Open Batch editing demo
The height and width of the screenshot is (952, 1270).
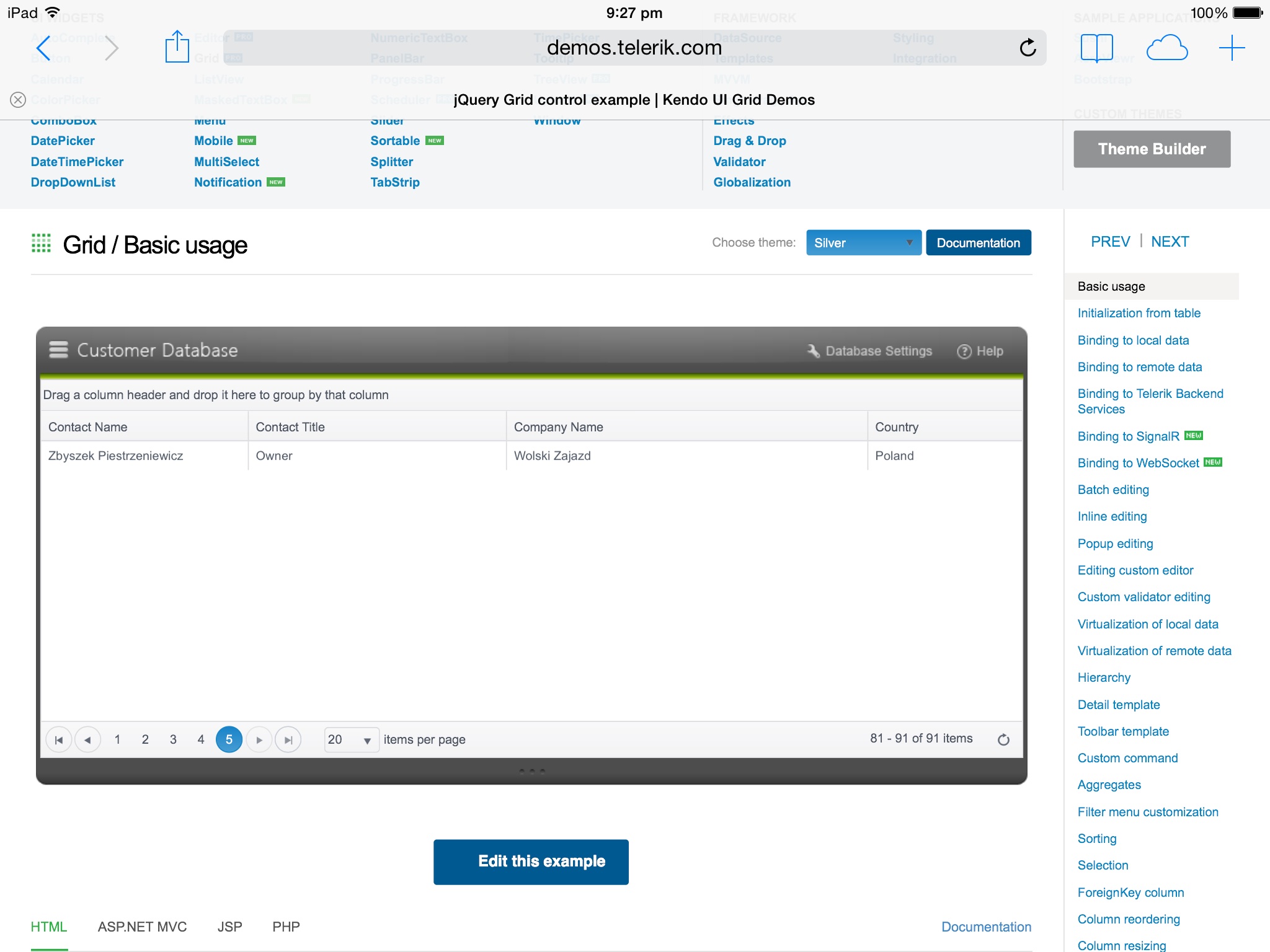(1113, 490)
